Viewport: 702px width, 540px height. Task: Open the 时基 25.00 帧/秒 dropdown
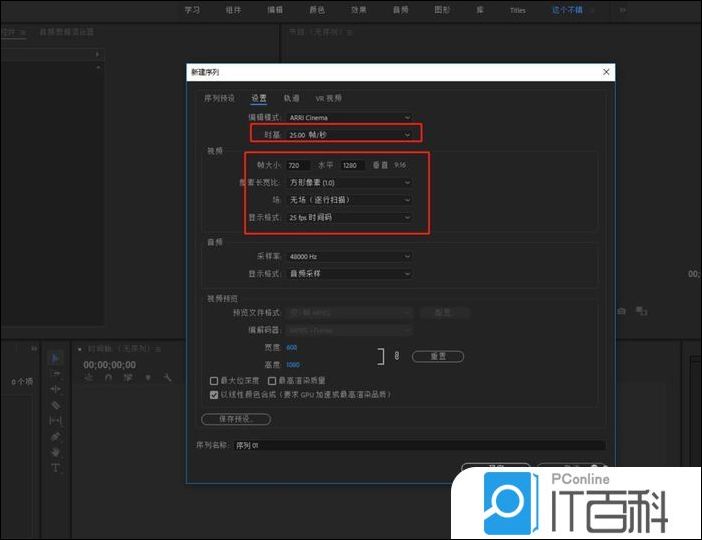pos(350,134)
